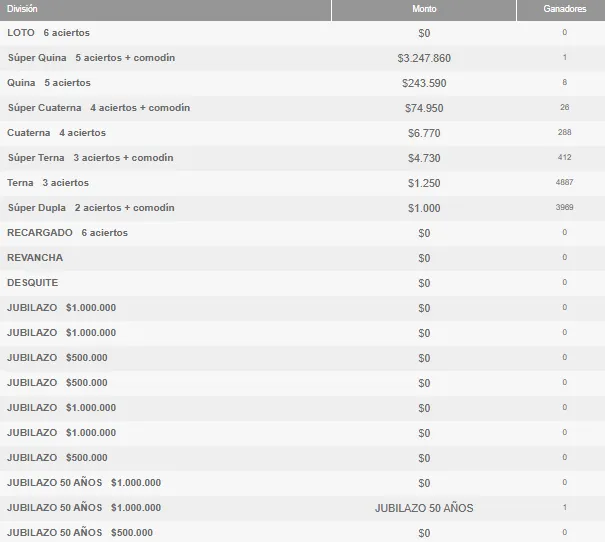This screenshot has height=542, width=605.
Task: Select the 288 winners count
Action: [x=564, y=133]
